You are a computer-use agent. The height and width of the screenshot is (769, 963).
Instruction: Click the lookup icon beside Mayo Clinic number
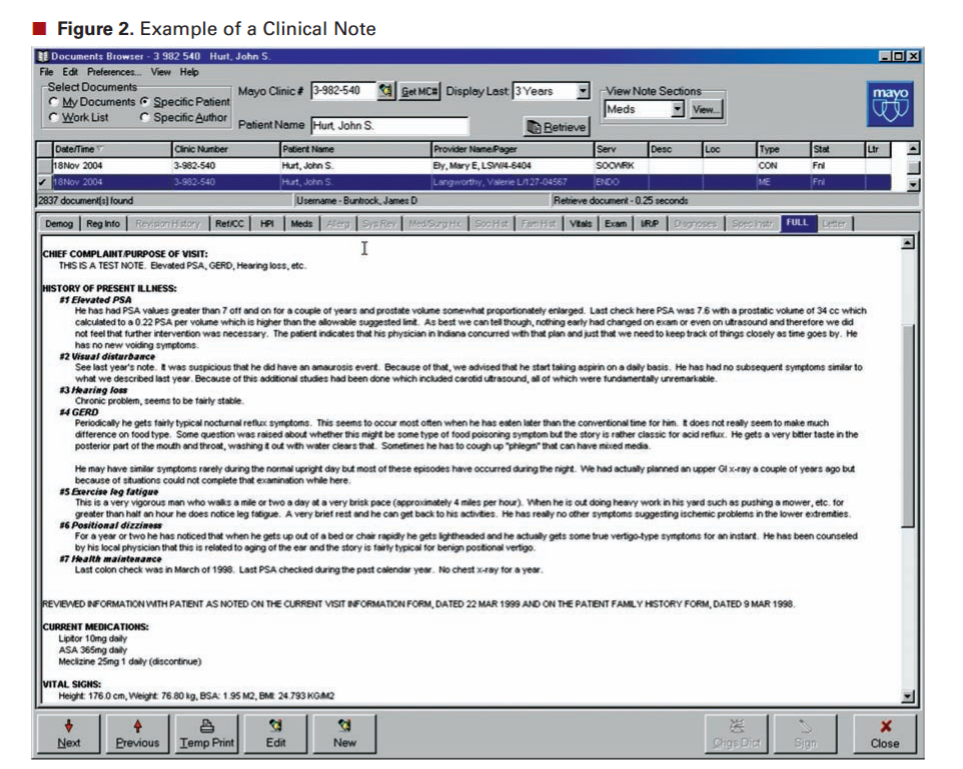pos(385,91)
